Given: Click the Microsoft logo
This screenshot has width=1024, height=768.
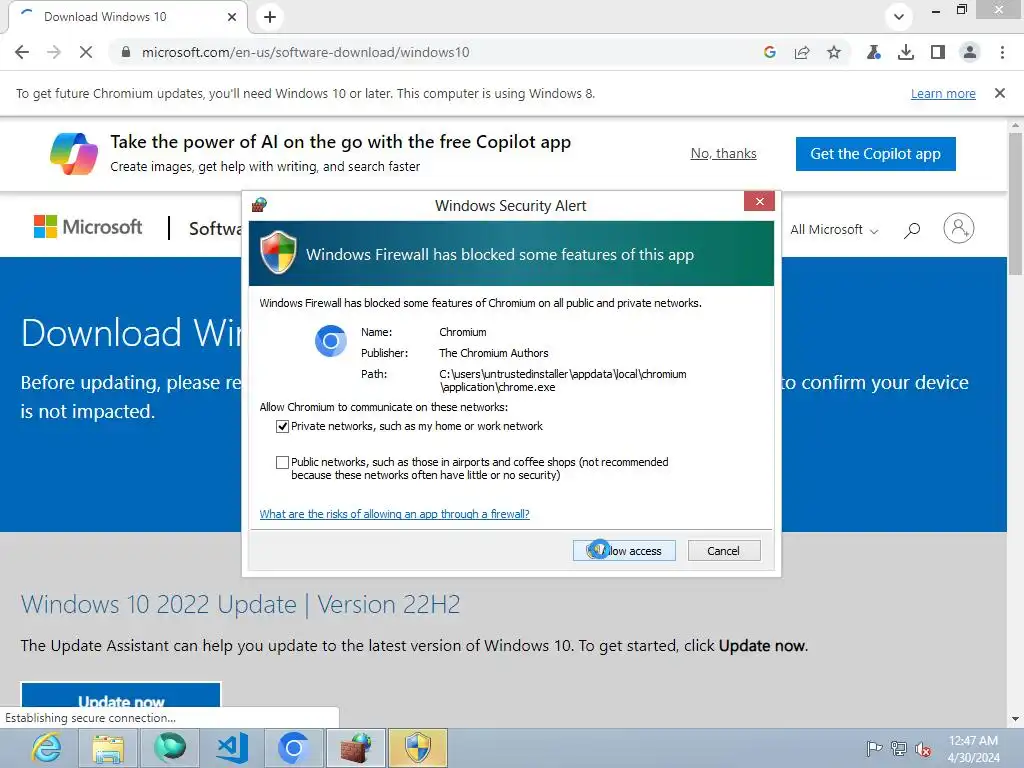Looking at the screenshot, I should (88, 227).
